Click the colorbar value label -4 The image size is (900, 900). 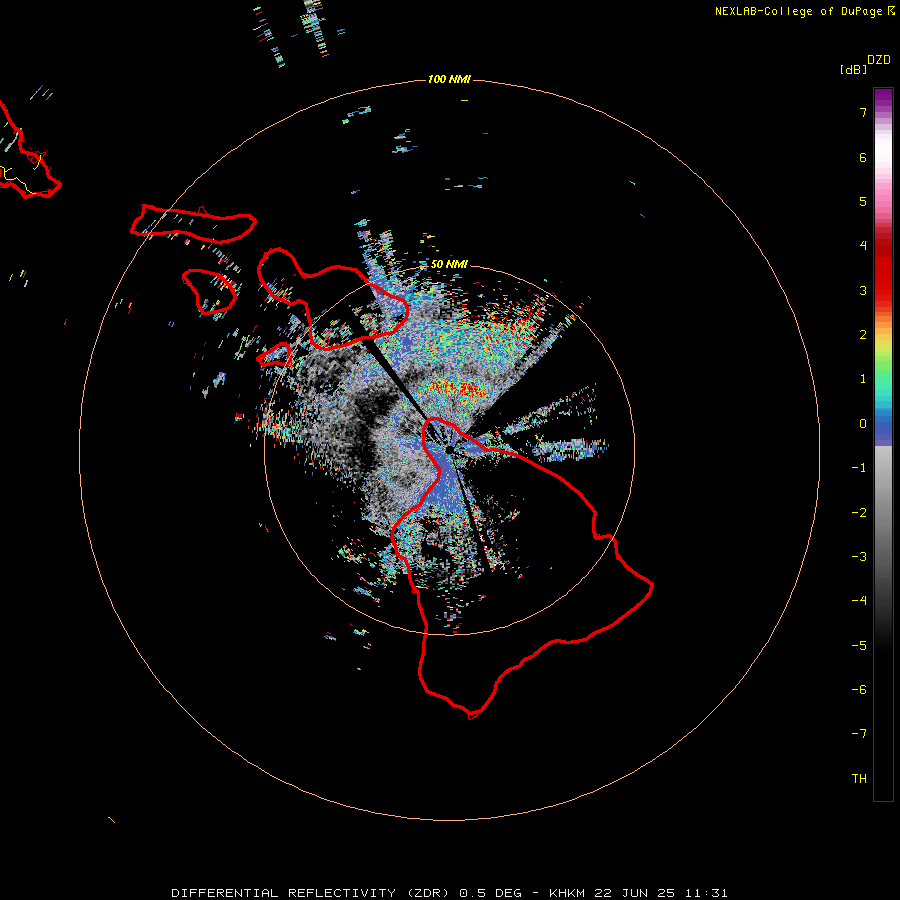click(x=859, y=601)
